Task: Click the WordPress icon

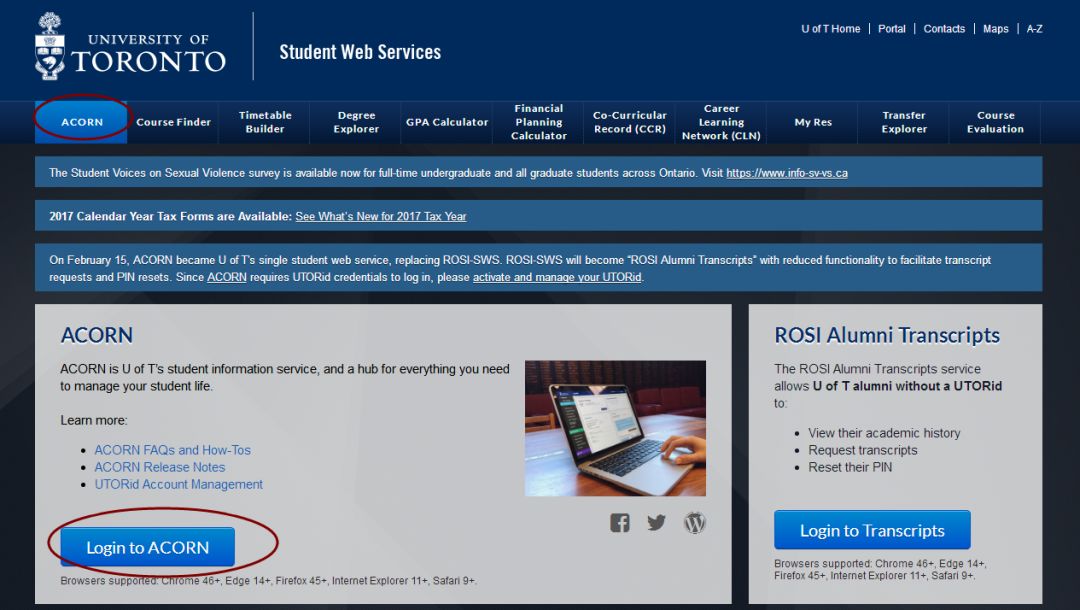Action: [695, 522]
